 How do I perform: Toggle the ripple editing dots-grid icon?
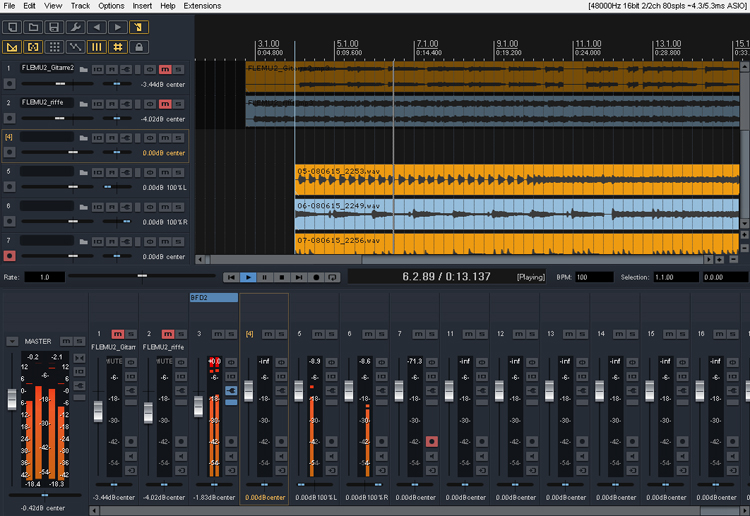tap(54, 47)
